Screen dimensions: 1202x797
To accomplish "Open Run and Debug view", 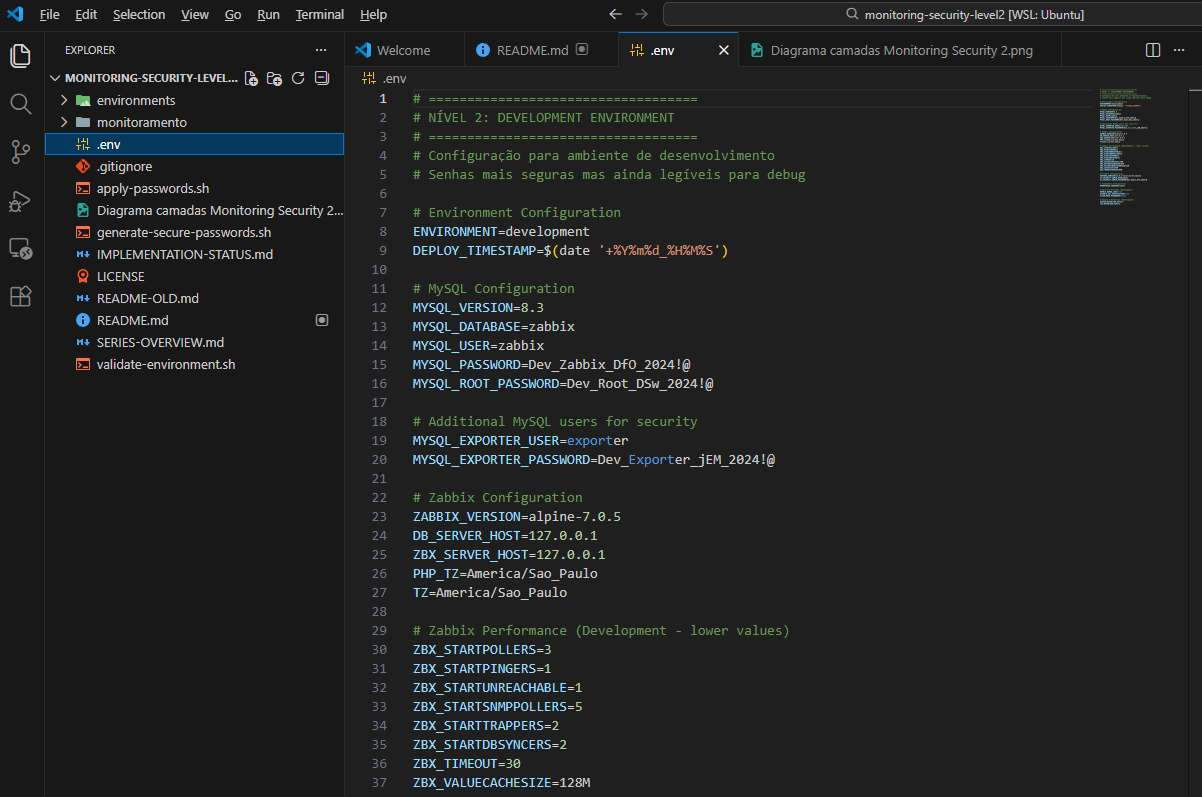I will pyautogui.click(x=21, y=201).
